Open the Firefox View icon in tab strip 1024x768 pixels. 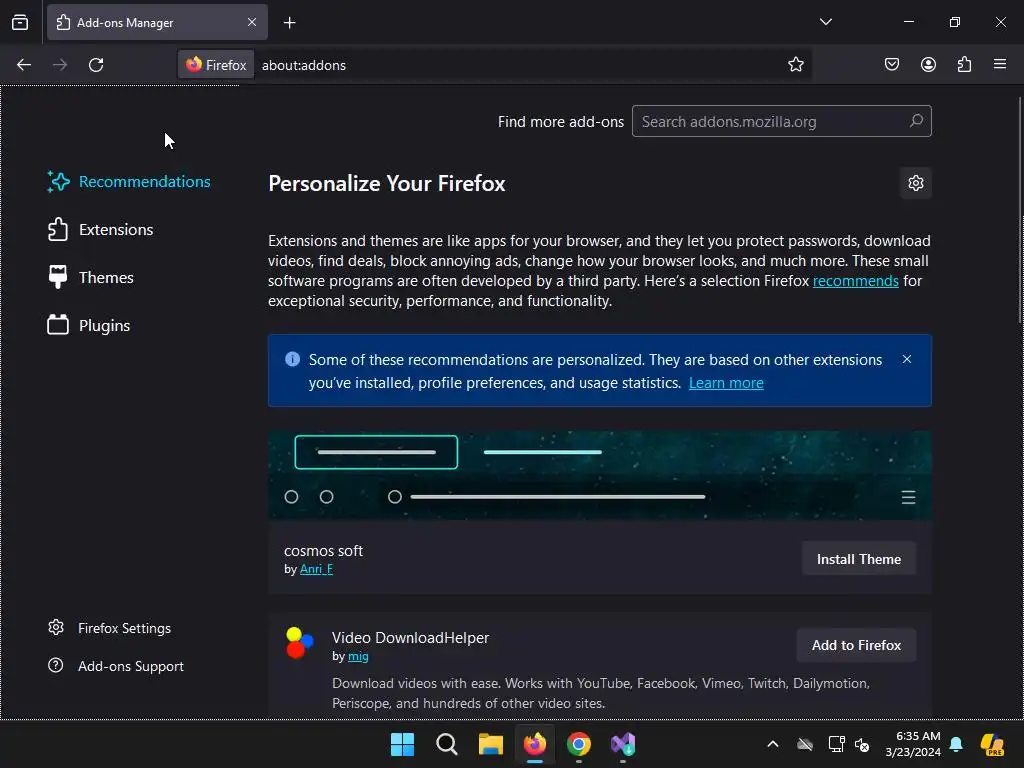click(x=20, y=22)
